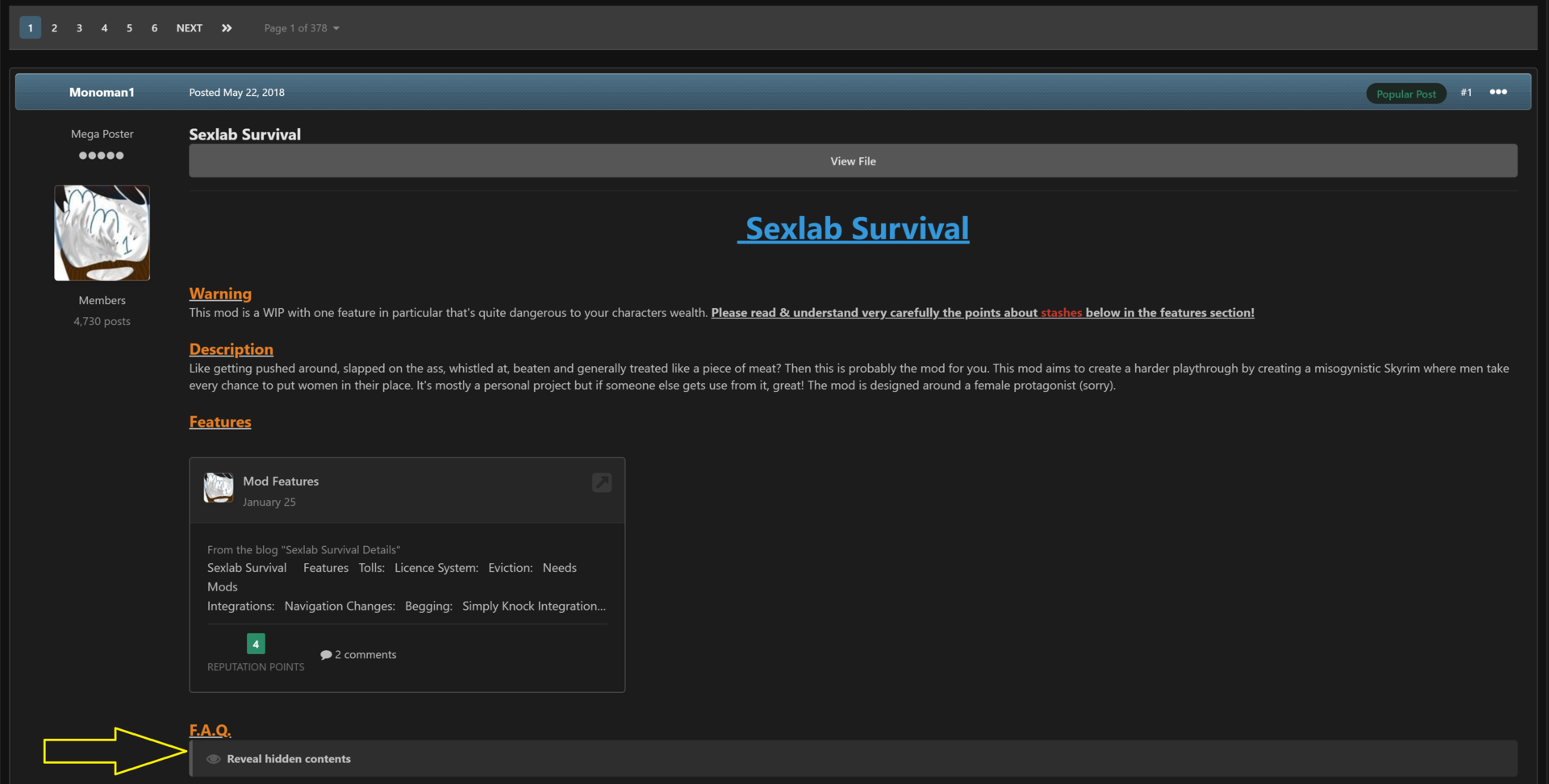Screen dimensions: 1549x784
Task: Go to page 3
Action: 79,28
